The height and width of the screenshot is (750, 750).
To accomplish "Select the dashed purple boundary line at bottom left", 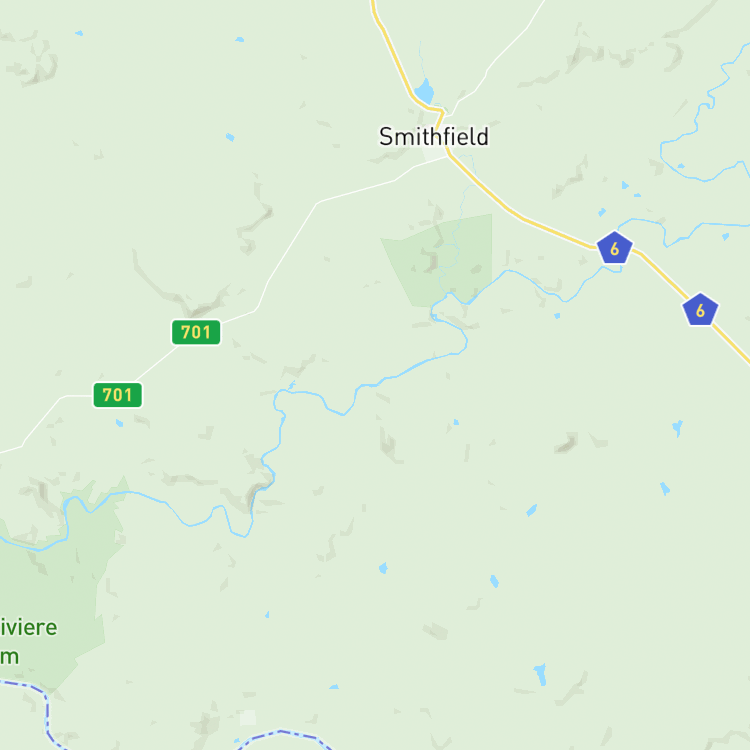I will (x=36, y=708).
